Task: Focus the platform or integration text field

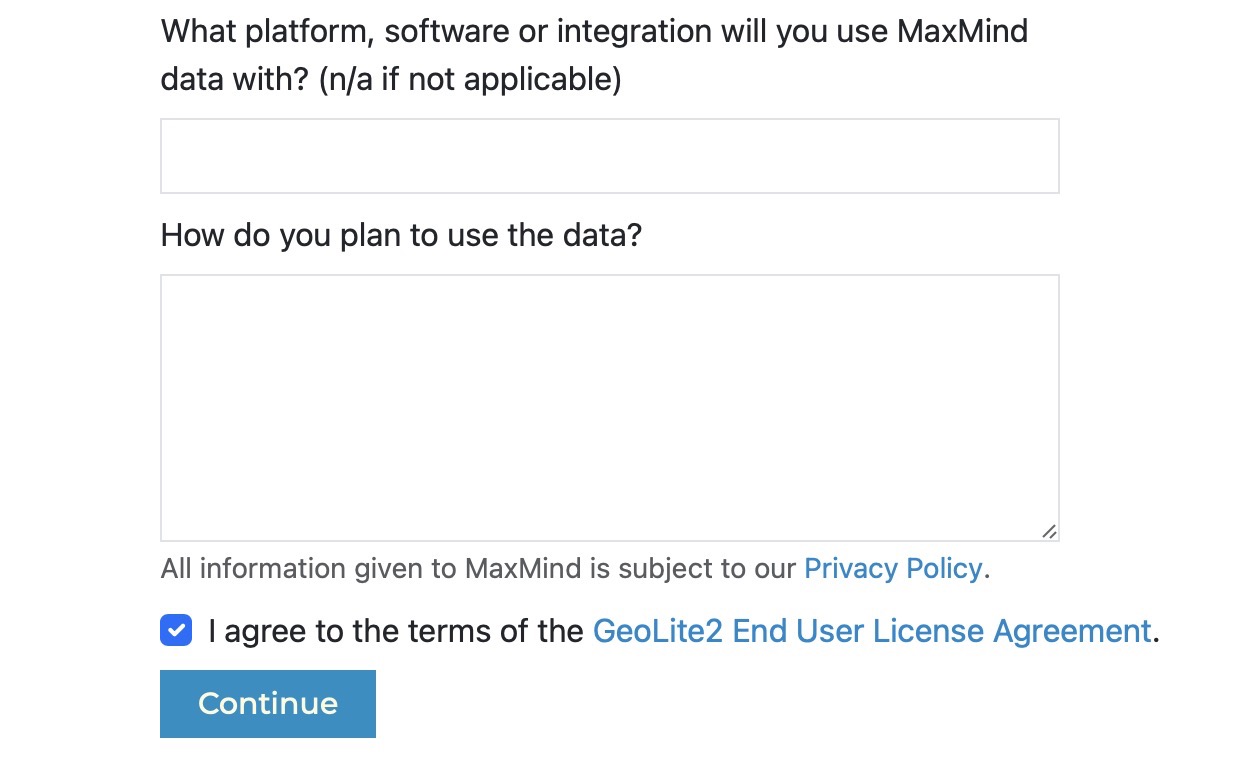Action: [x=609, y=156]
